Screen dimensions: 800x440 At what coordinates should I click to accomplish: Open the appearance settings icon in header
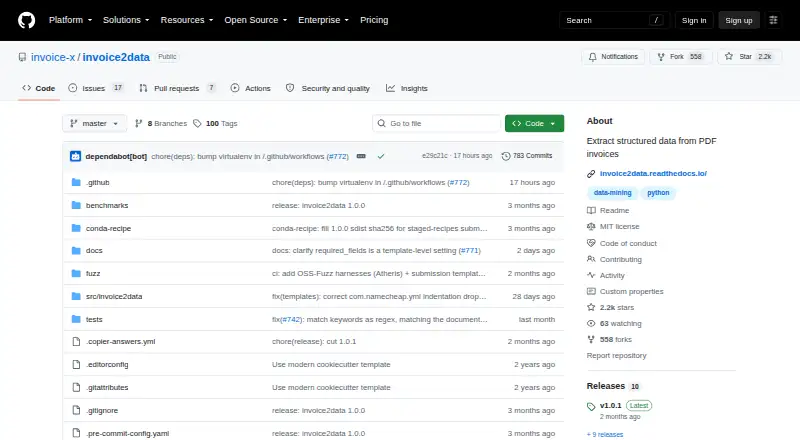point(773,20)
